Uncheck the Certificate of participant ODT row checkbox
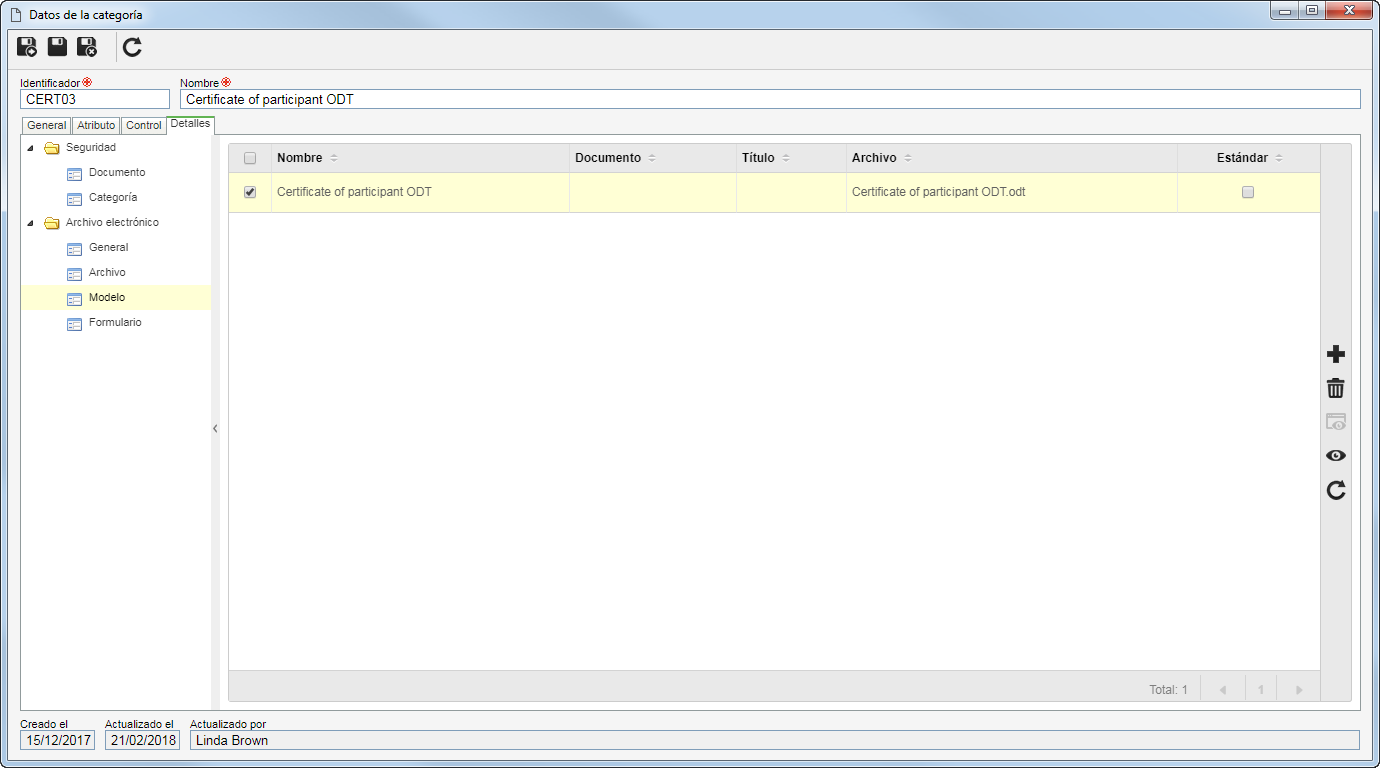1380x768 pixels. pyautogui.click(x=250, y=192)
